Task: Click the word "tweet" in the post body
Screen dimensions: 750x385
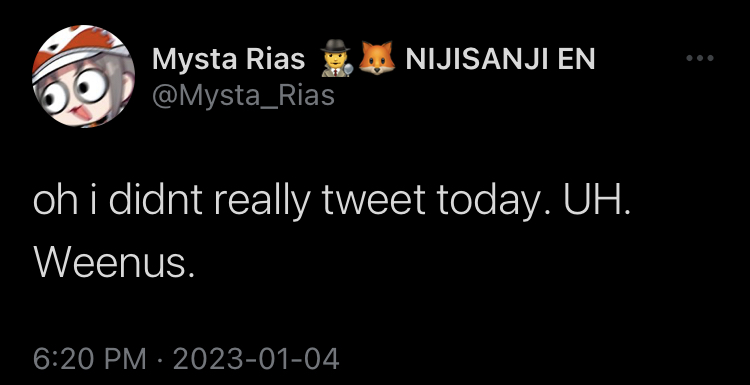Action: point(374,200)
